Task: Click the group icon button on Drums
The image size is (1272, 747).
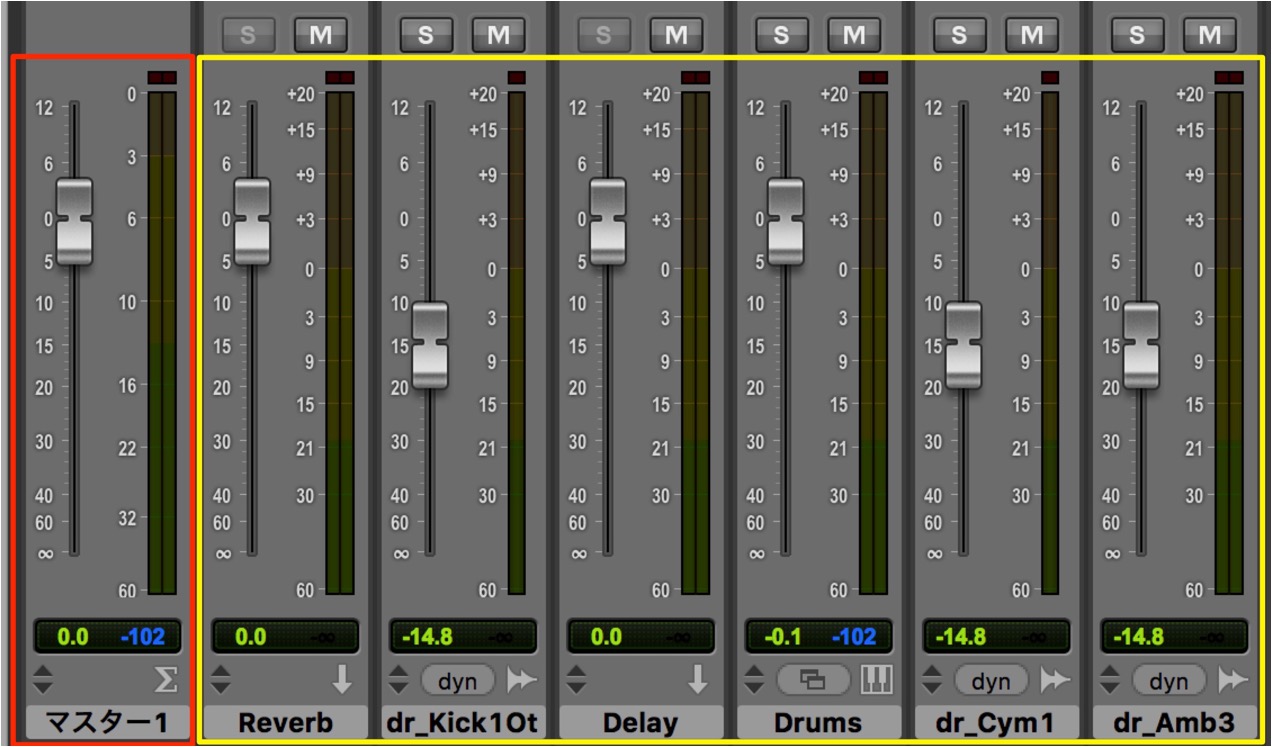Action: click(814, 681)
